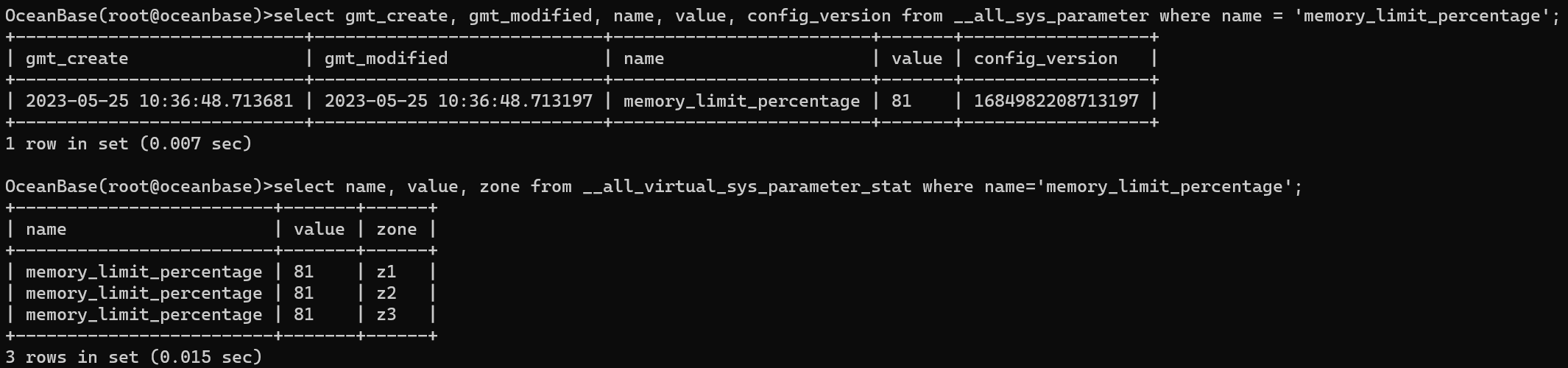The image size is (1568, 368).
Task: Click config_version number 1684982208713197
Action: tap(1056, 102)
